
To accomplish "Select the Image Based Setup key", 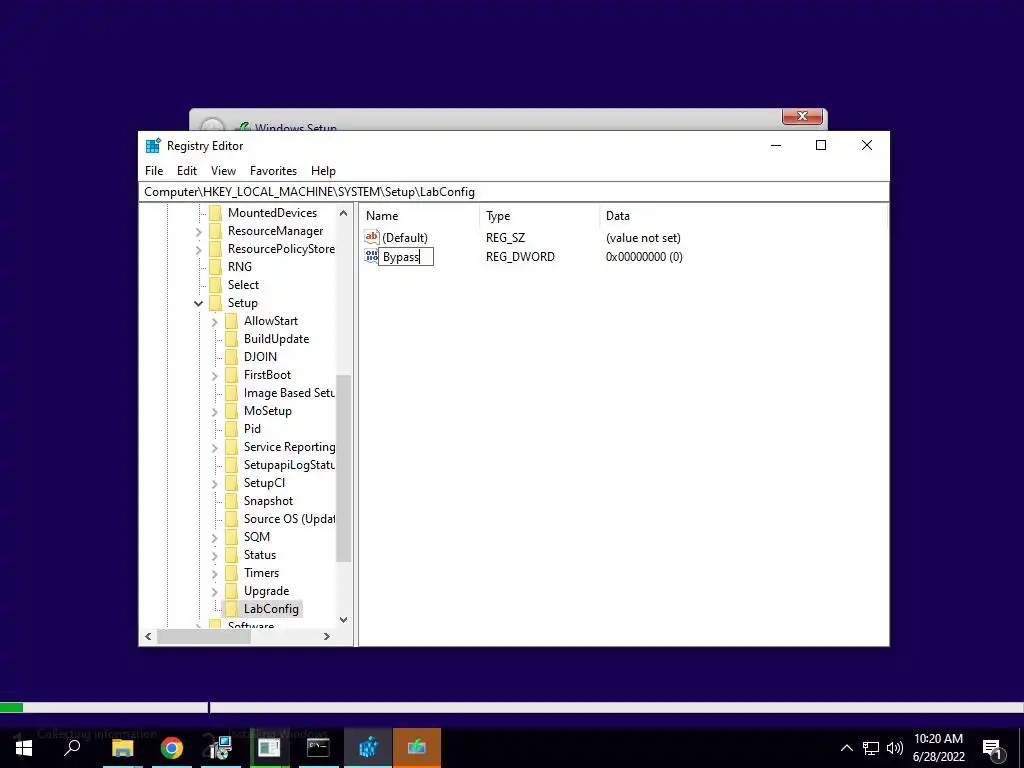I will click(x=289, y=393).
